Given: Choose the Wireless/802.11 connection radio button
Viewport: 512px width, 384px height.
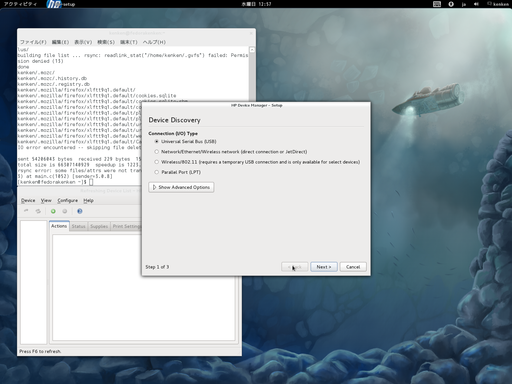Looking at the screenshot, I should coord(156,162).
